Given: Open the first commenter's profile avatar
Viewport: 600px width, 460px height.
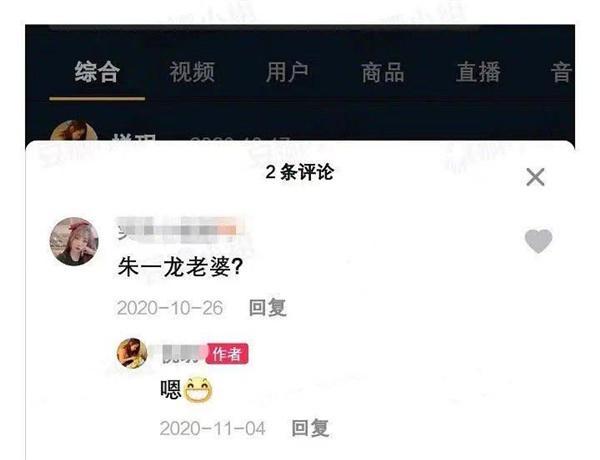Looking at the screenshot, I should [74, 241].
